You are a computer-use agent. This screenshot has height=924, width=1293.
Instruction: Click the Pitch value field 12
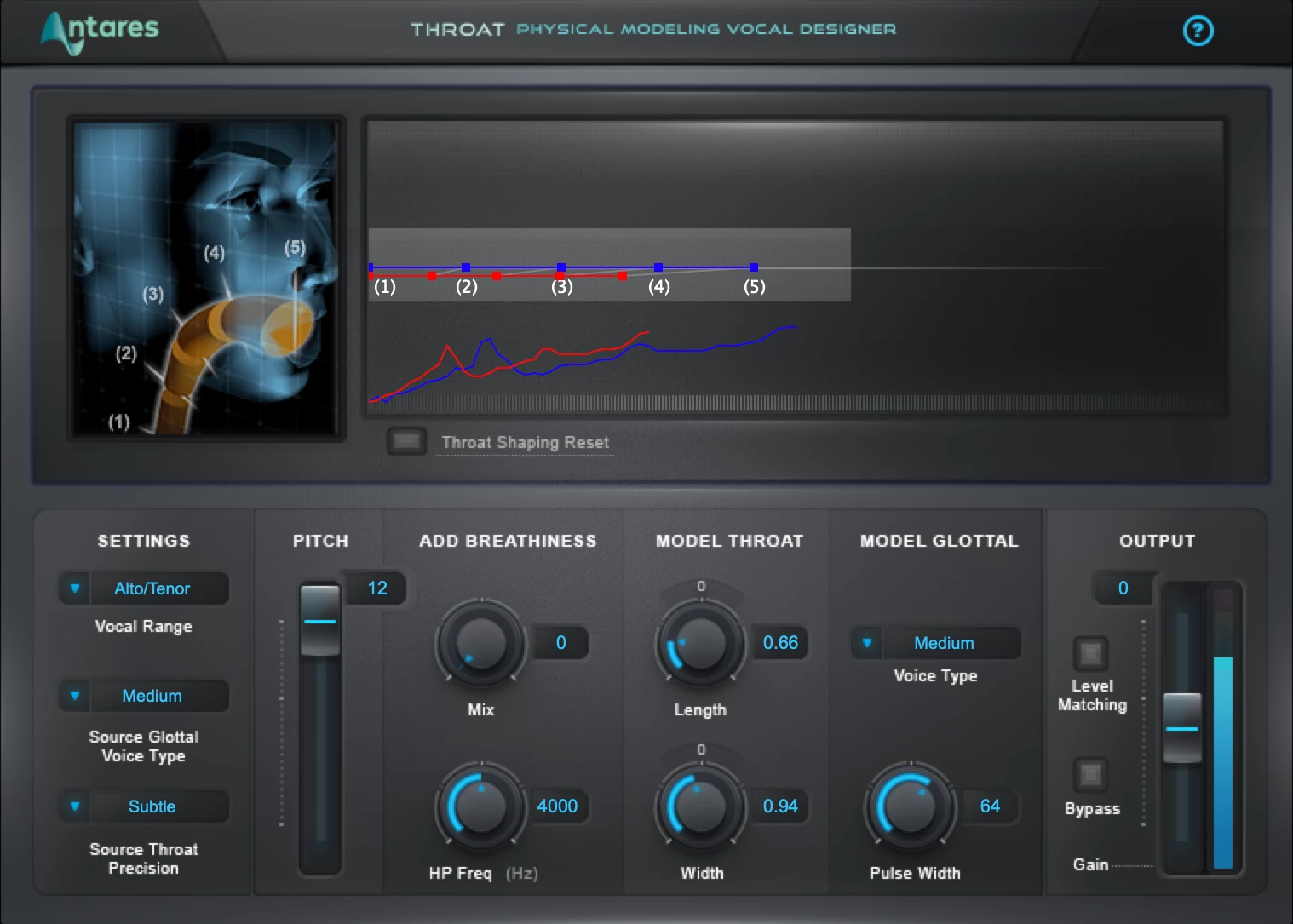[x=377, y=588]
